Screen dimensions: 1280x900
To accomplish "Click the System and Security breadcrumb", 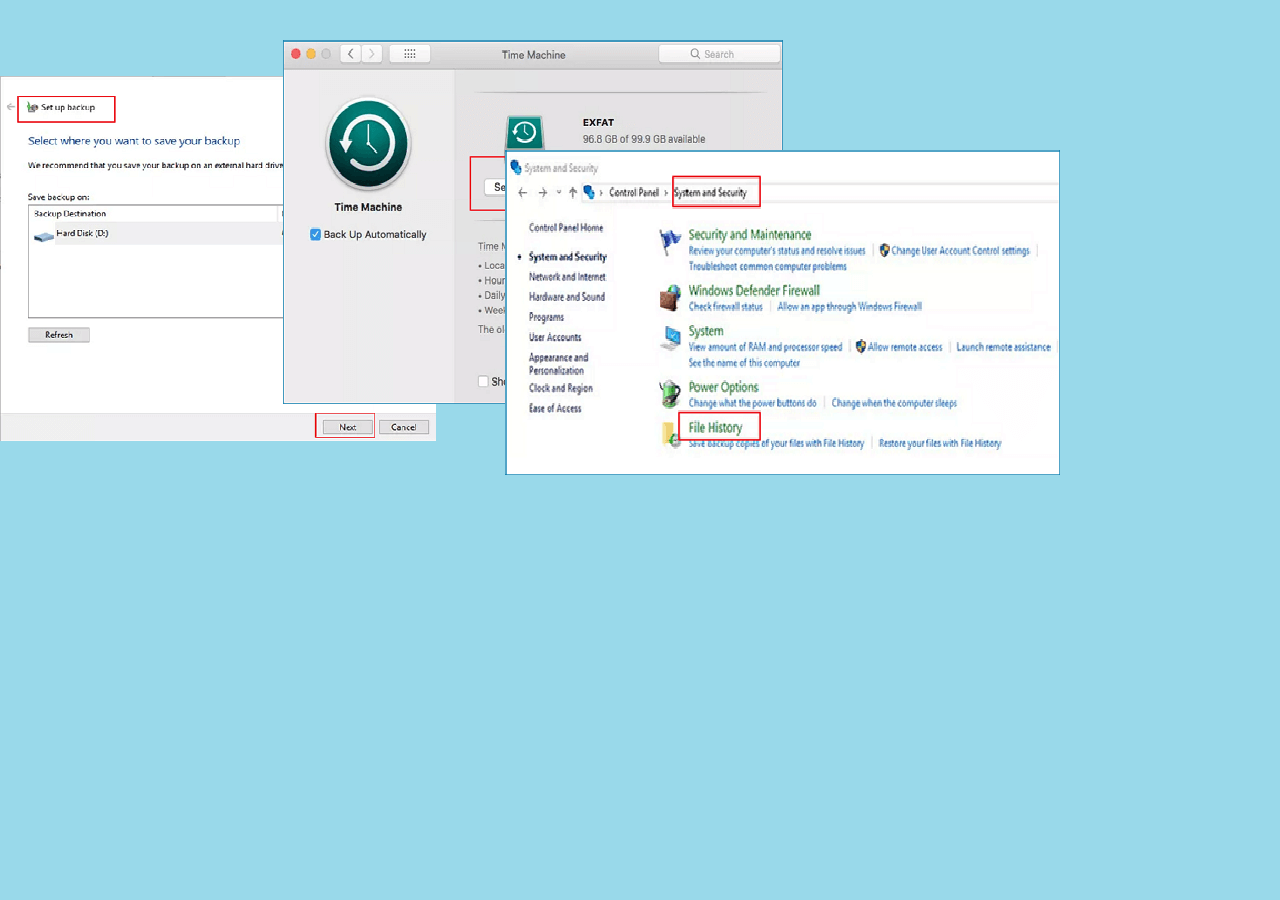I will [x=711, y=193].
